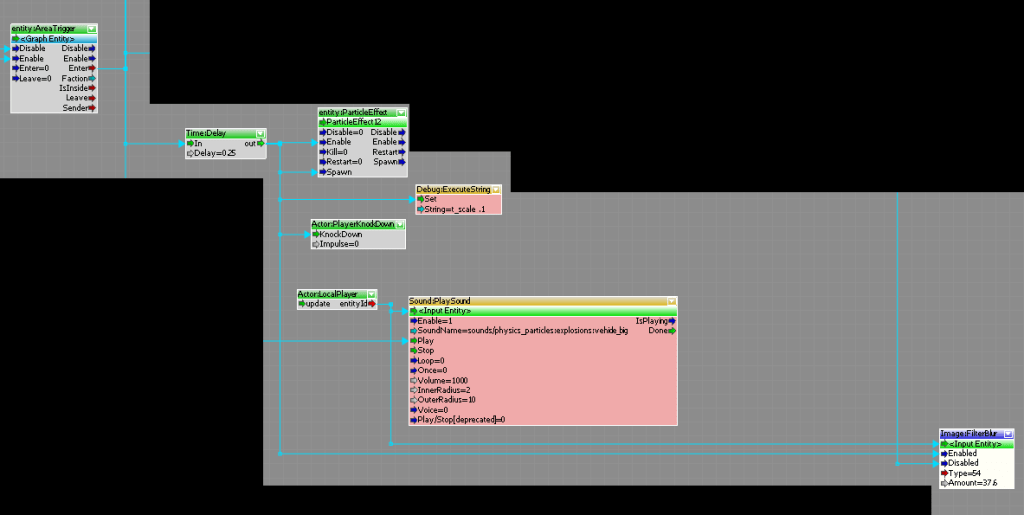Image resolution: width=1024 pixels, height=515 pixels.
Task: Click the AreaTrigger Enter output port arrow
Action: [92, 68]
